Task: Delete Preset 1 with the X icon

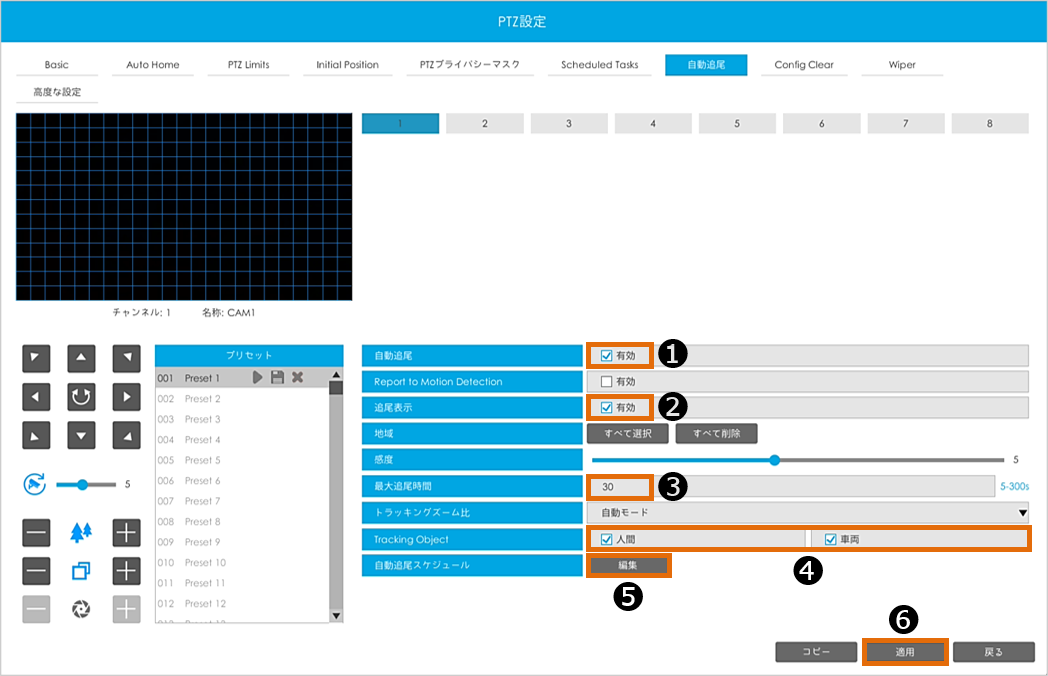Action: 297,378
